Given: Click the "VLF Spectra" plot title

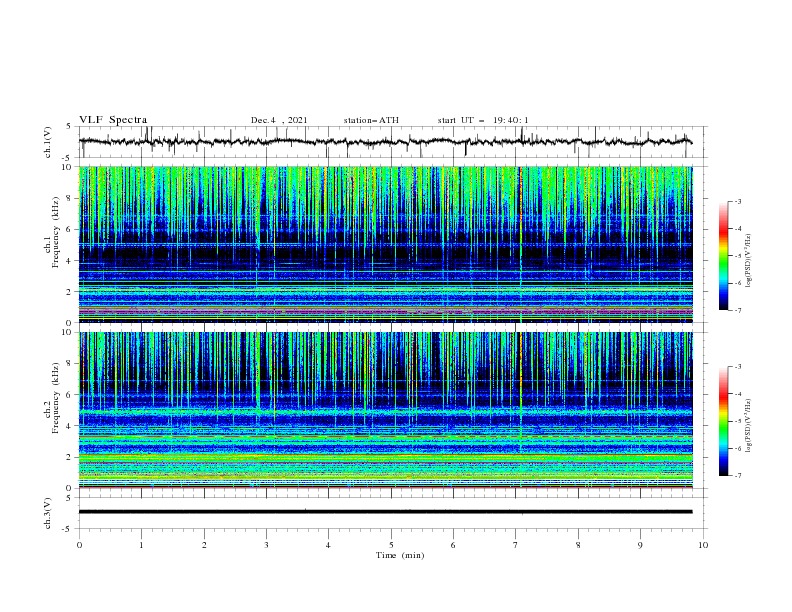Looking at the screenshot, I should [x=113, y=120].
